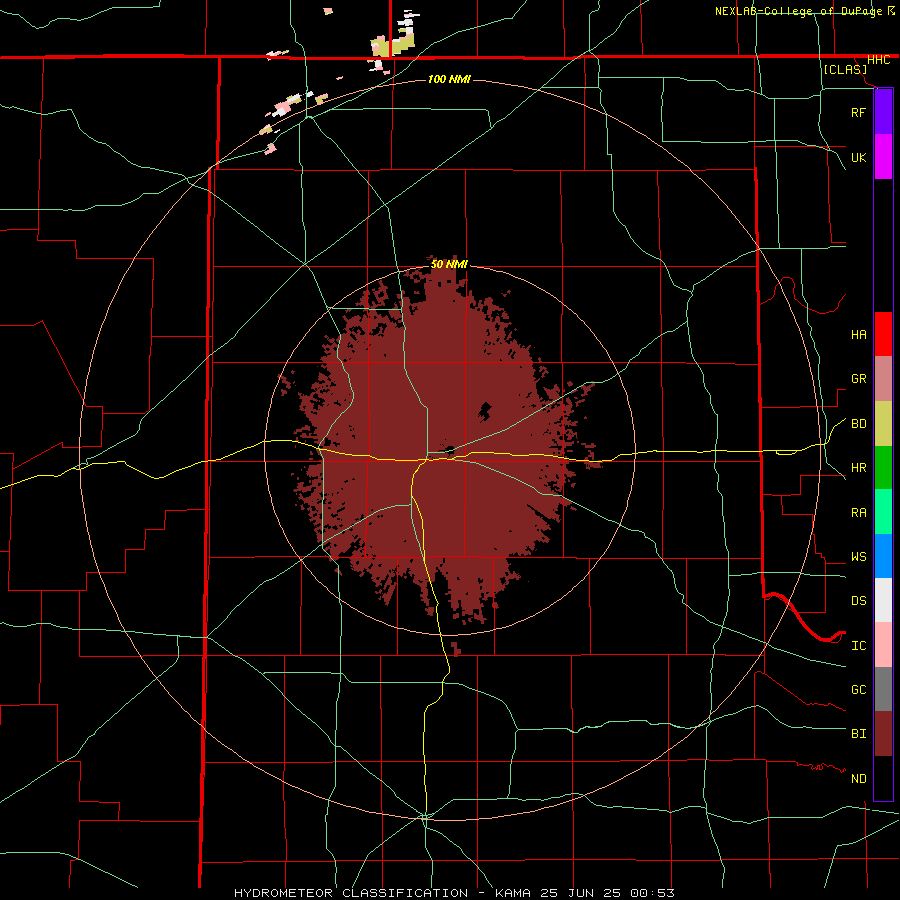The width and height of the screenshot is (900, 900).
Task: Click the dark gap northeast of radar site
Action: tap(485, 411)
